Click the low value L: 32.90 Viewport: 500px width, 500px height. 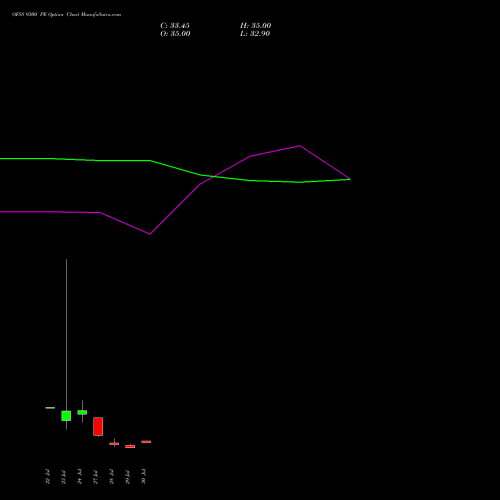(x=255, y=34)
